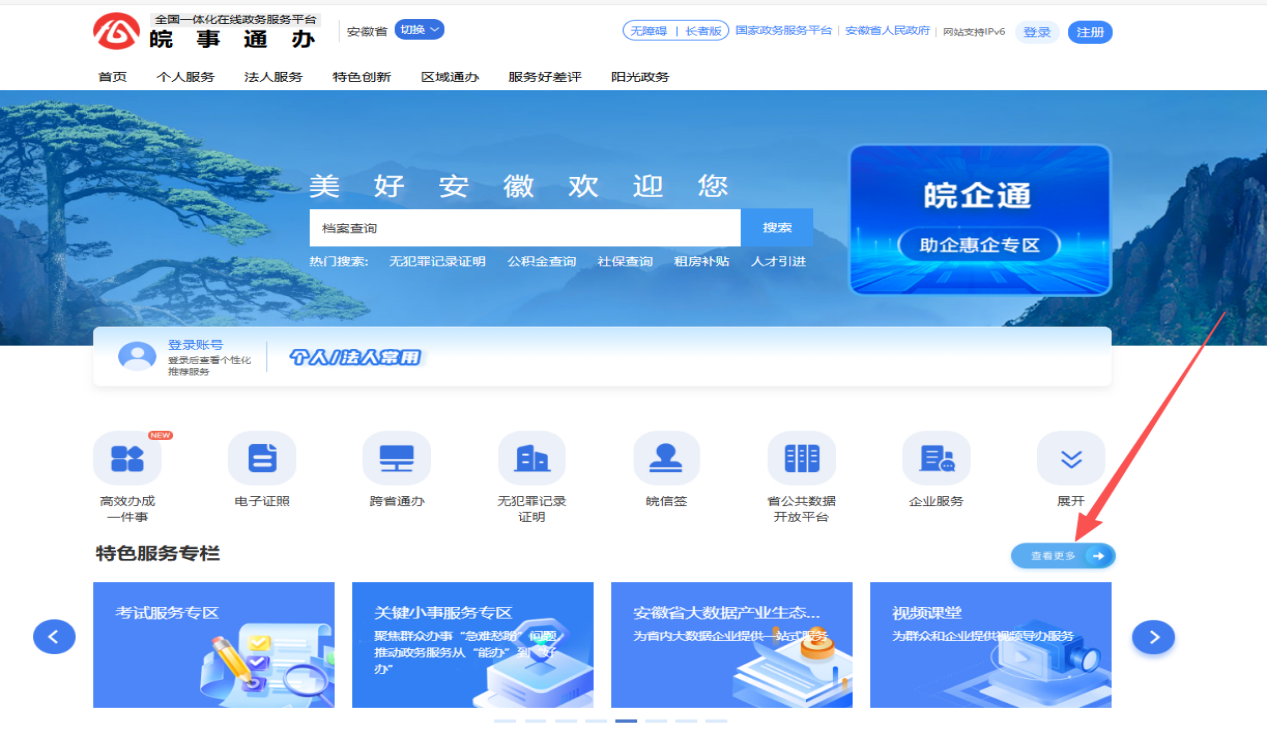Open the 电子证照 icon
This screenshot has height=731, width=1267.
coord(262,459)
